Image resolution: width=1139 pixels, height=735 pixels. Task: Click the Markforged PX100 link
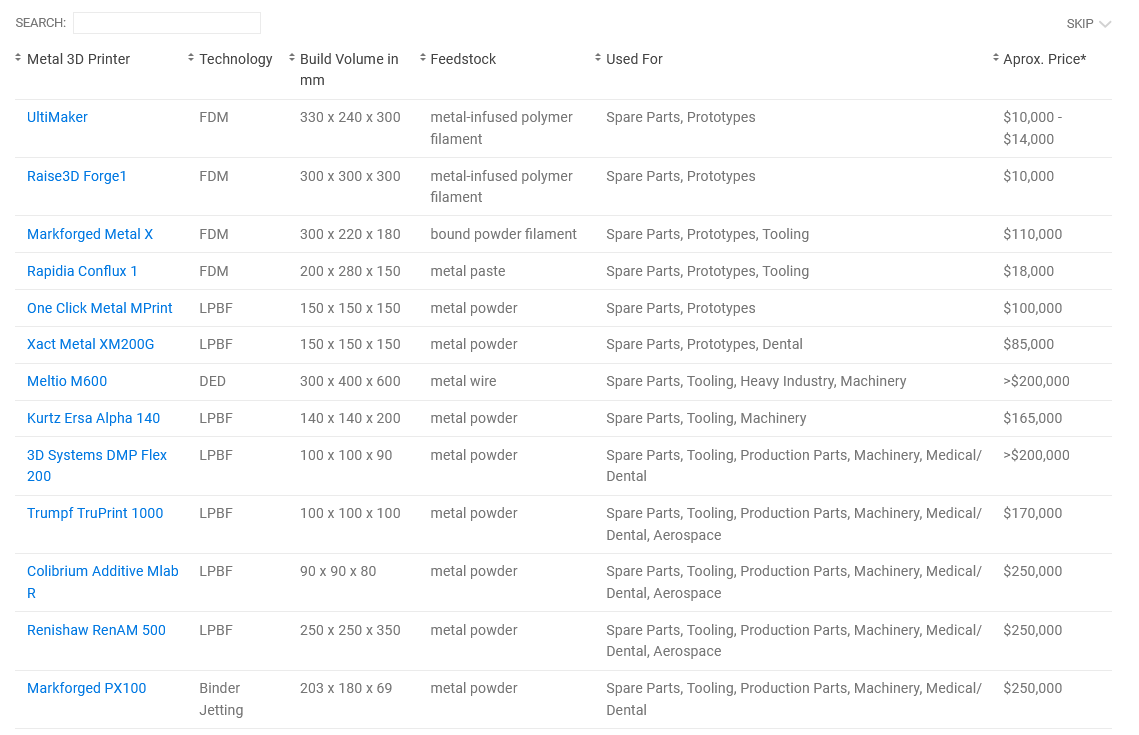coord(86,688)
